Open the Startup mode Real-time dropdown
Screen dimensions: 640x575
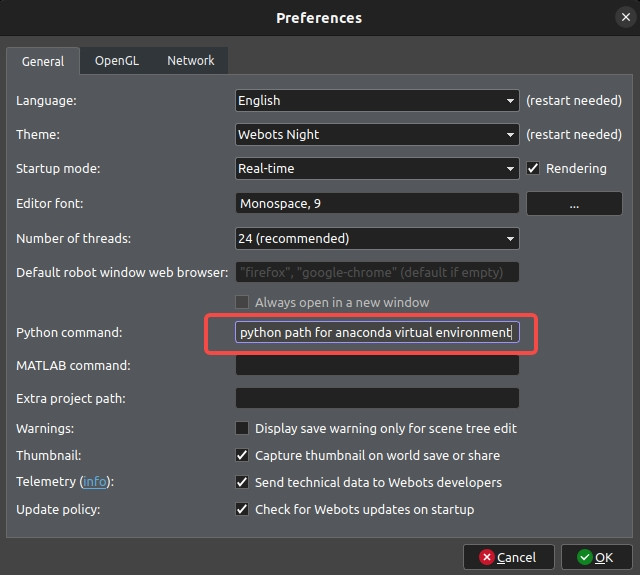(377, 168)
